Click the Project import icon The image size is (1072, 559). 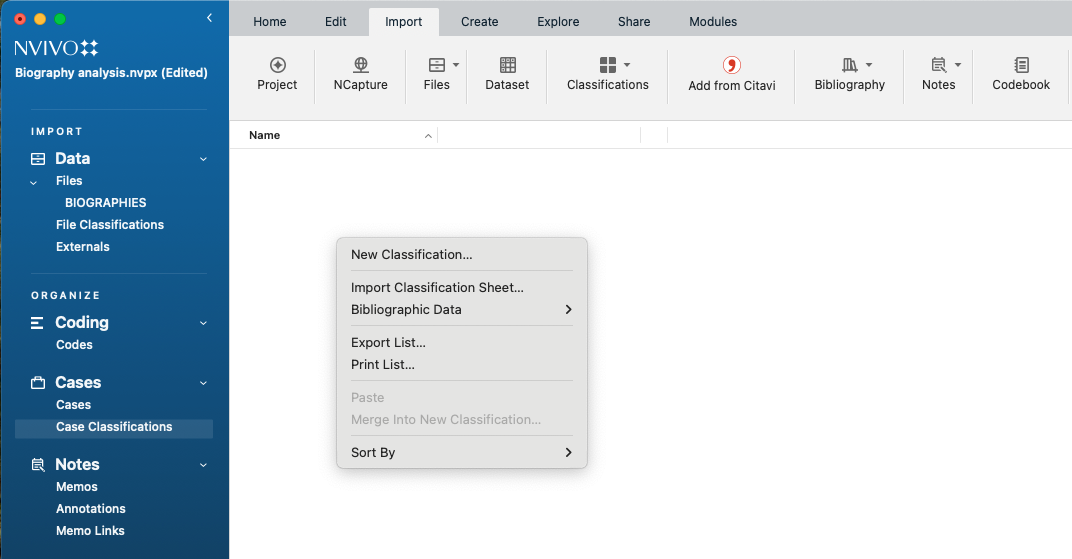point(277,65)
